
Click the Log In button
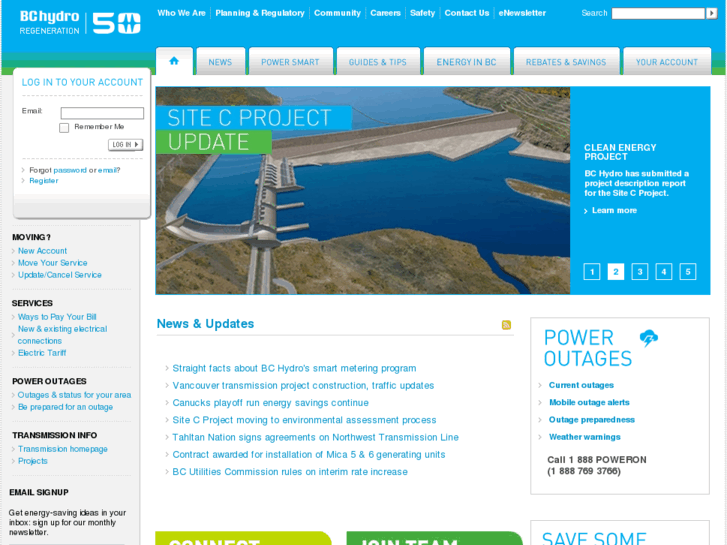click(126, 145)
